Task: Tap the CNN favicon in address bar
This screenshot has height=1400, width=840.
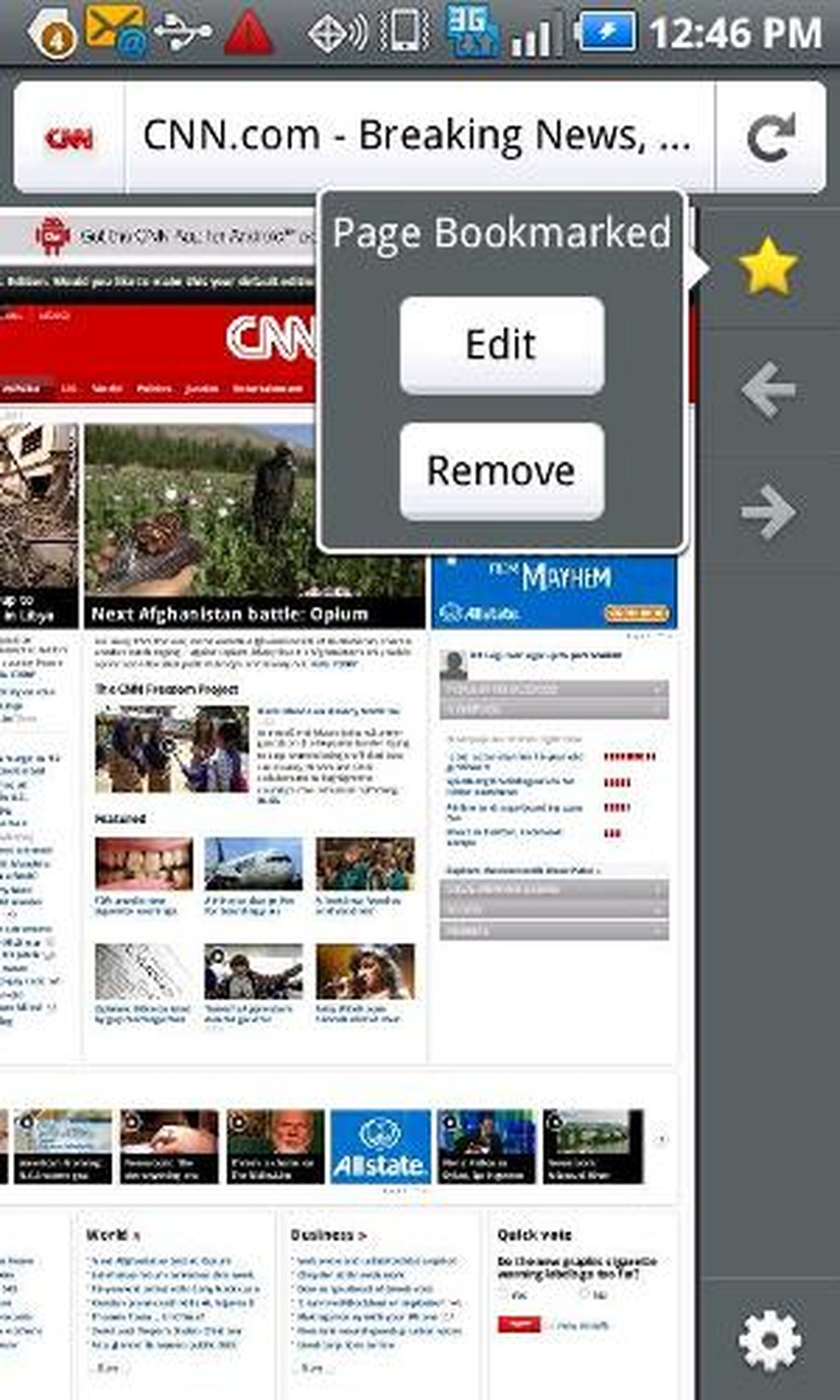Action: (x=69, y=137)
